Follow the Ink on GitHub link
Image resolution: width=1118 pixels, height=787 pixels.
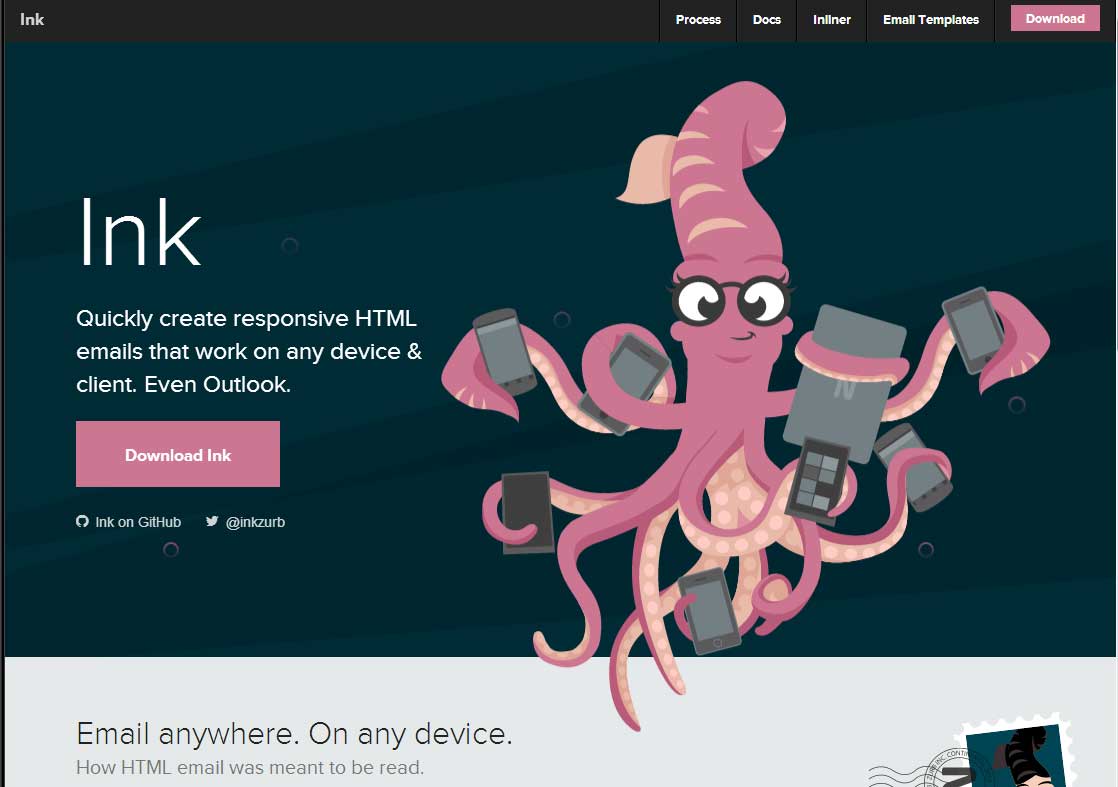138,522
